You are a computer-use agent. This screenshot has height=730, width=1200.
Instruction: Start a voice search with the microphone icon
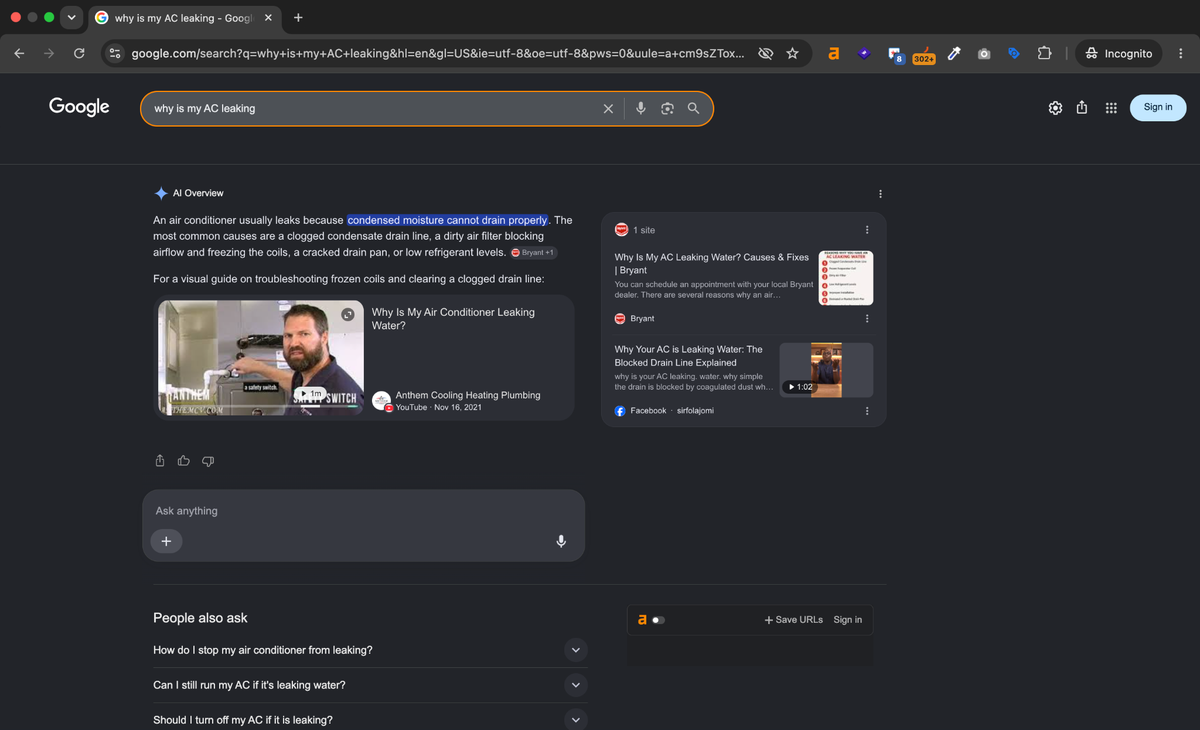coord(641,108)
